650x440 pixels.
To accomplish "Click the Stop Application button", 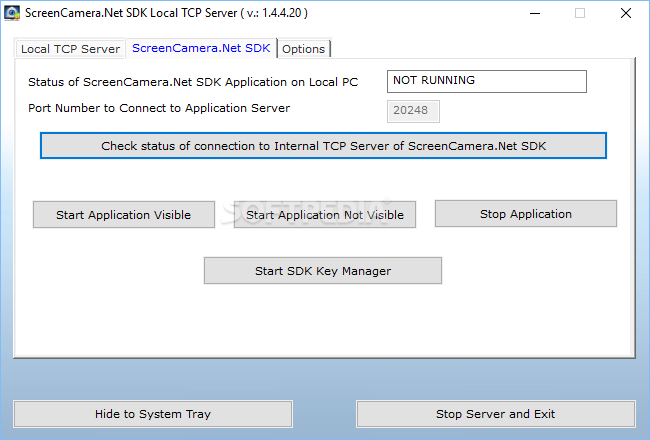I will [x=526, y=214].
